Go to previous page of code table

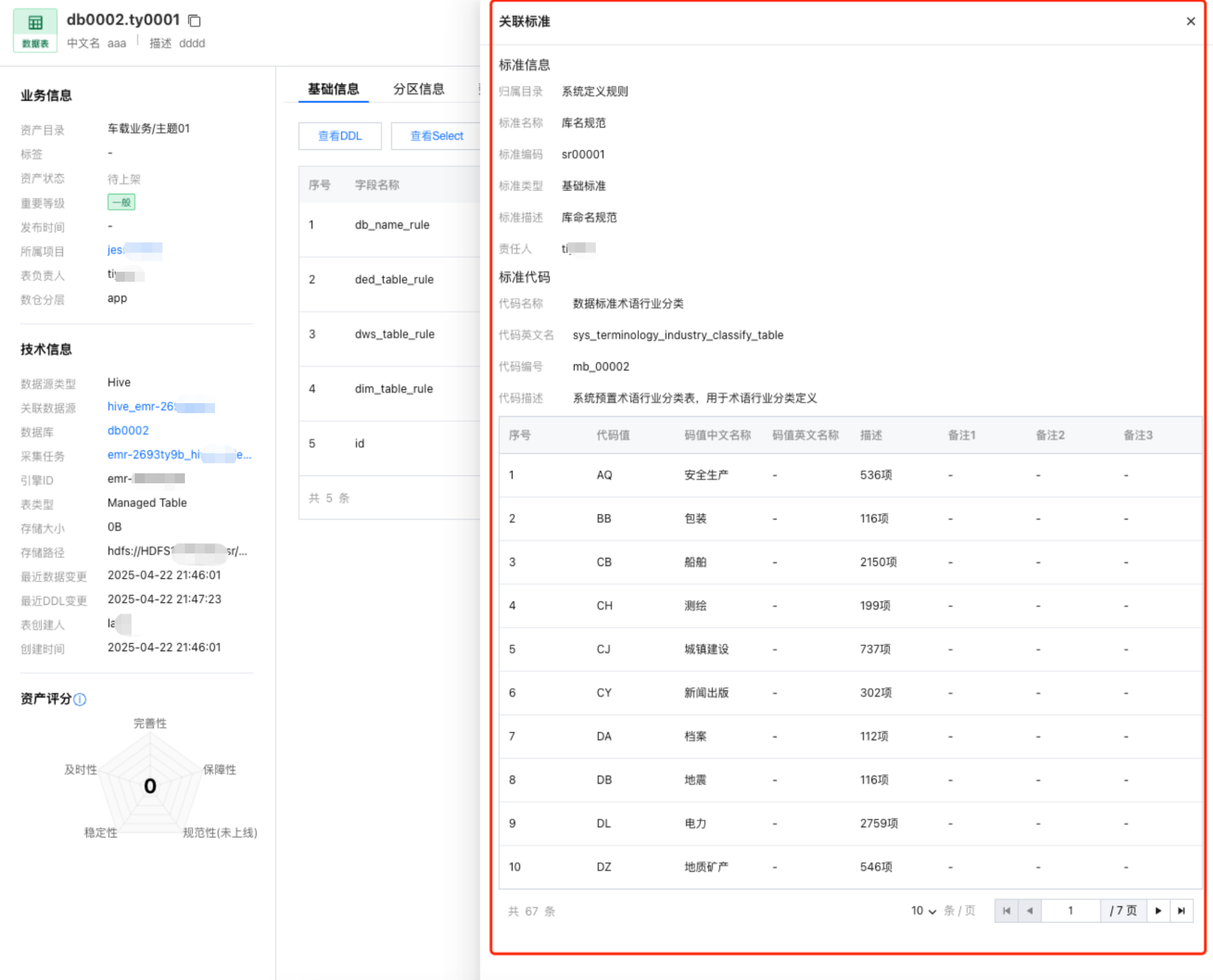1029,910
